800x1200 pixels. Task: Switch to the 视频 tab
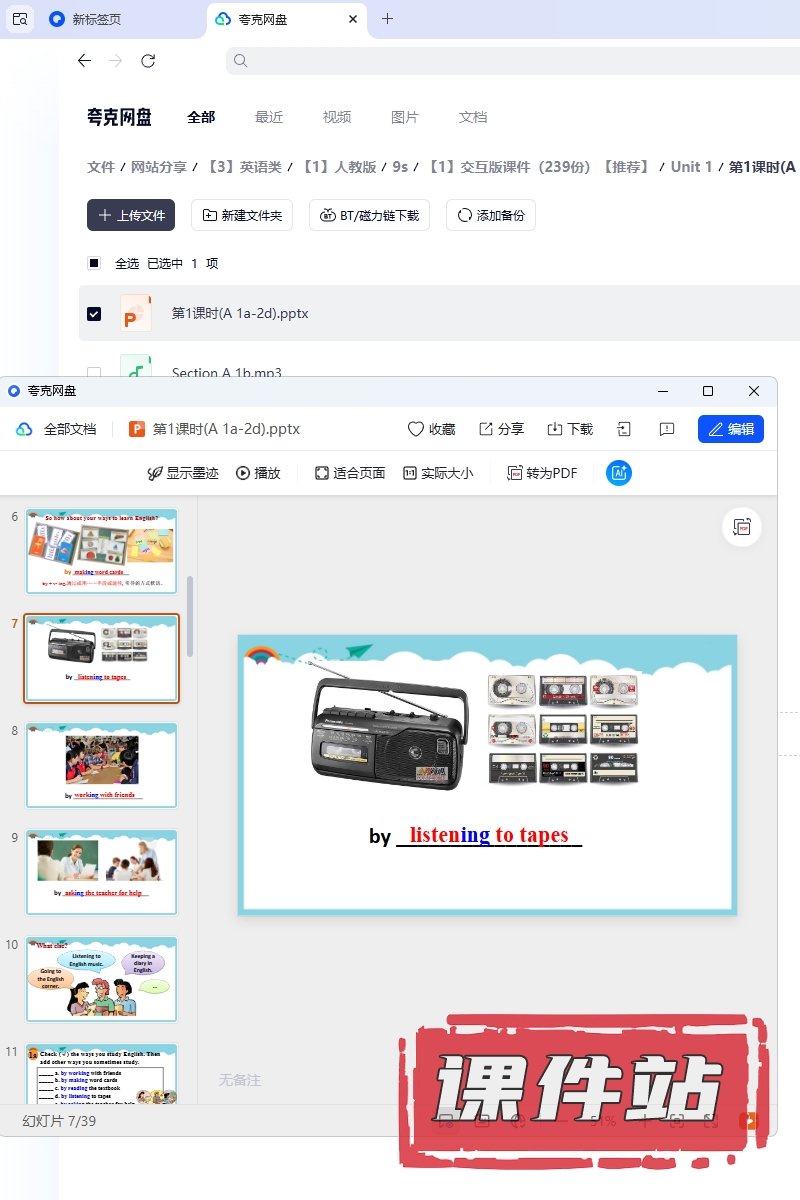click(x=337, y=117)
